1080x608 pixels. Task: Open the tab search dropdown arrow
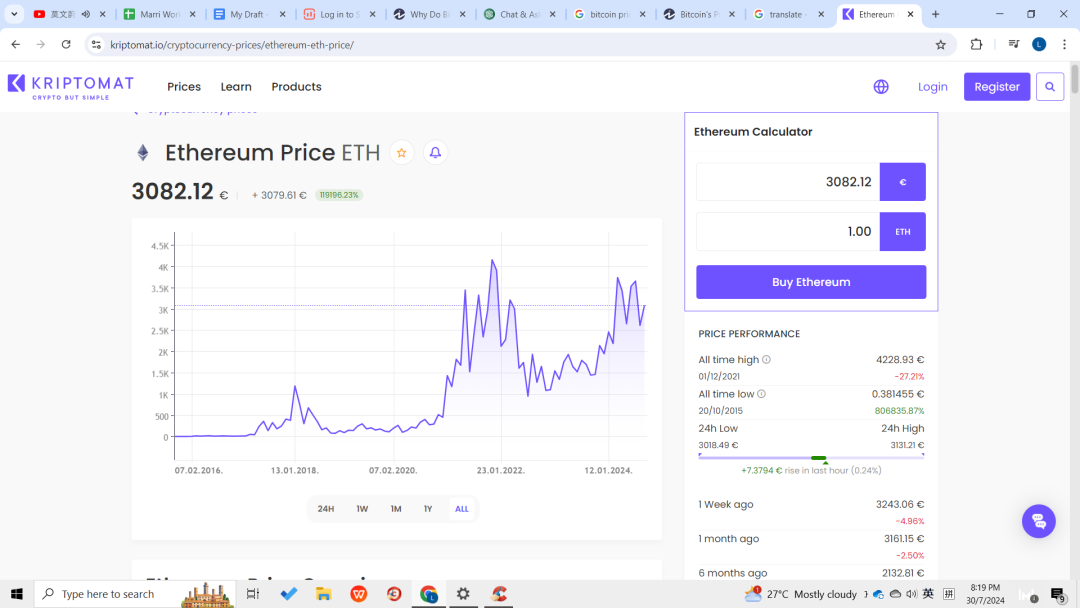coord(14,14)
